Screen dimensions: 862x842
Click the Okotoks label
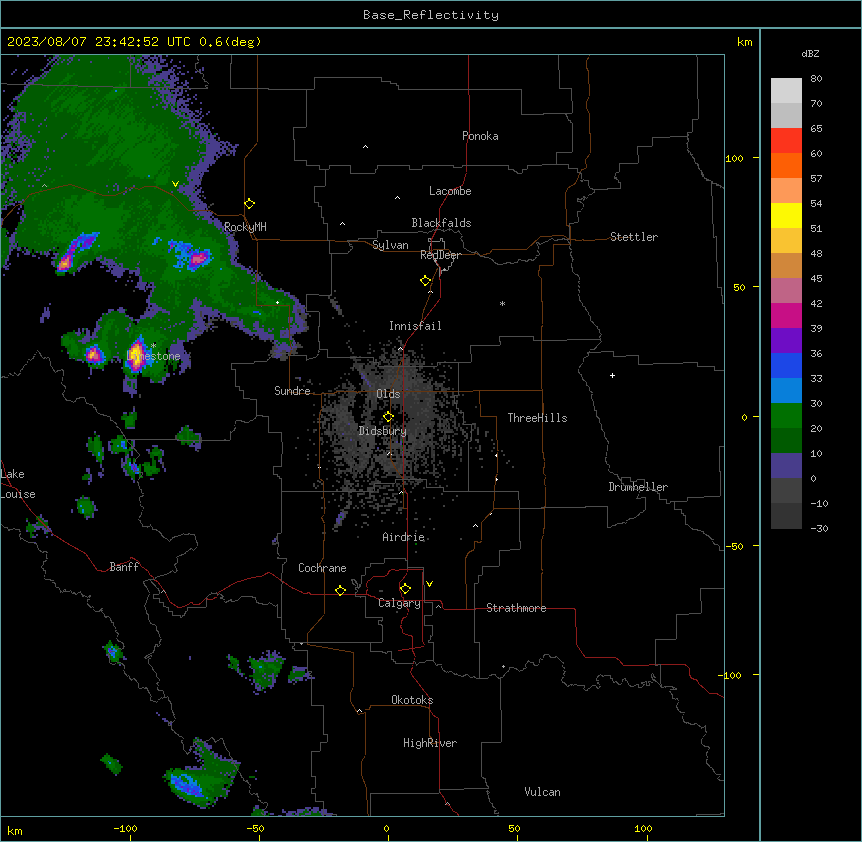coord(412,700)
